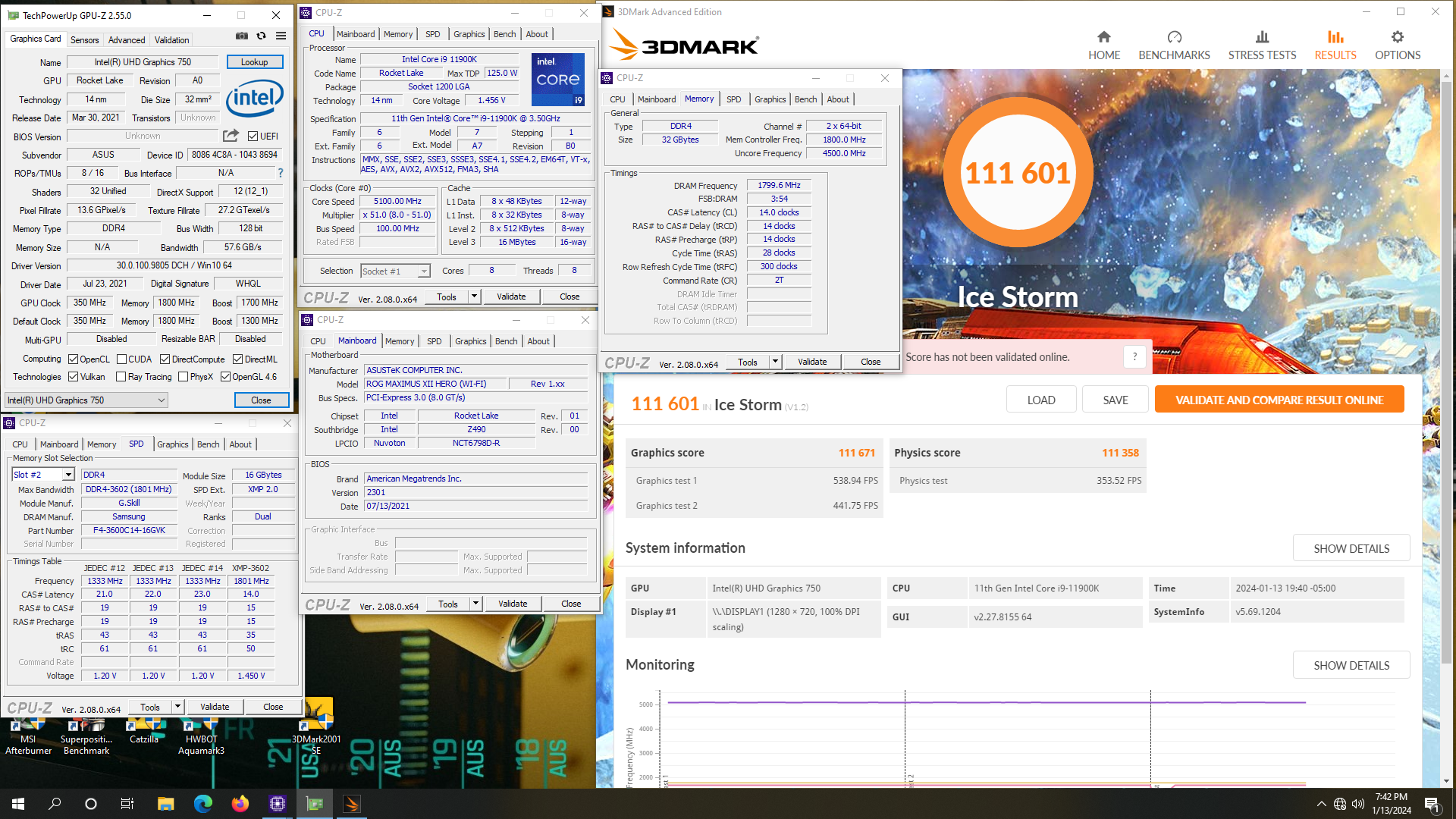
Task: Open Catzilla desktop shortcut
Action: click(x=144, y=730)
